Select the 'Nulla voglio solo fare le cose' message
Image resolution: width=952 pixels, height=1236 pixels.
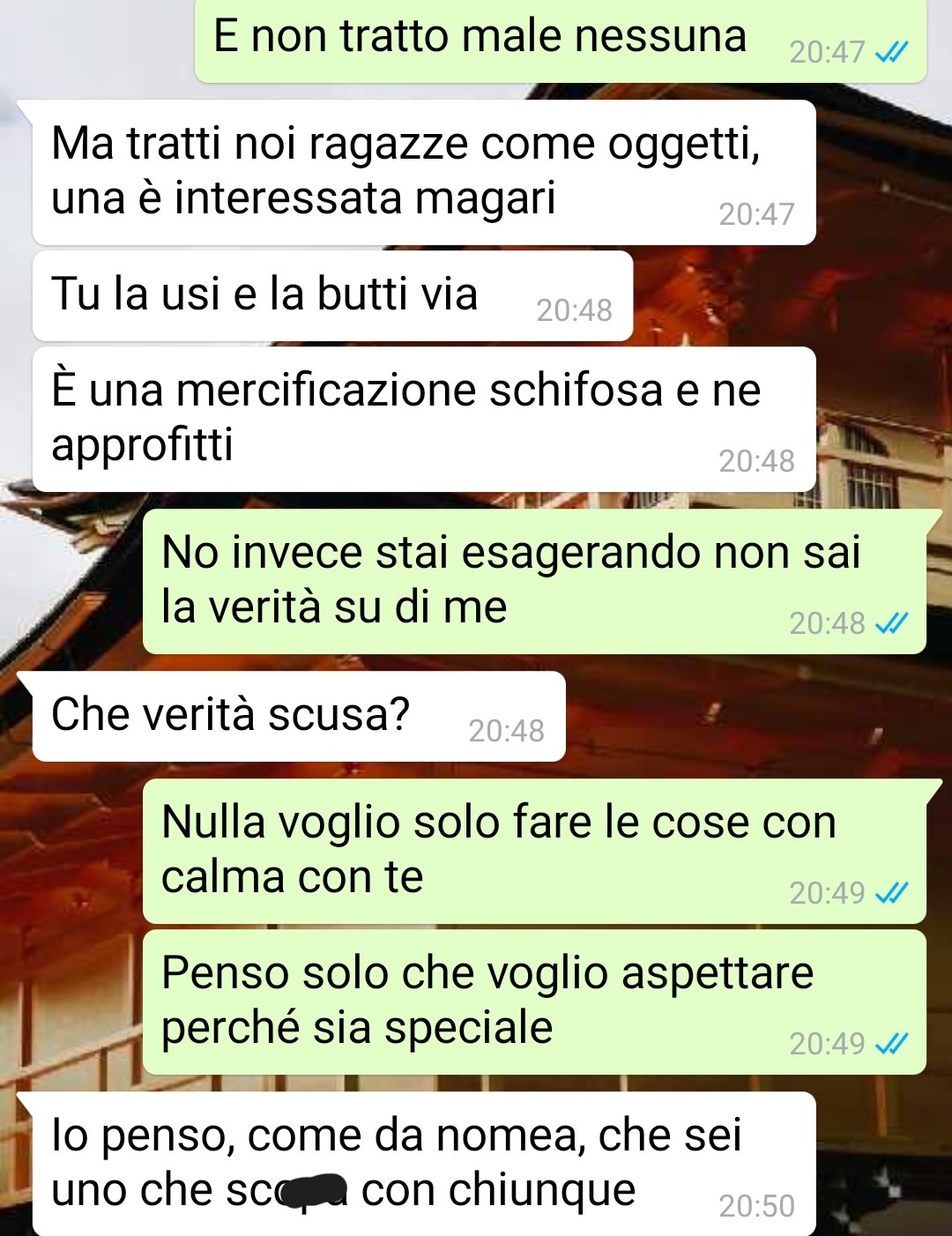[x=534, y=851]
